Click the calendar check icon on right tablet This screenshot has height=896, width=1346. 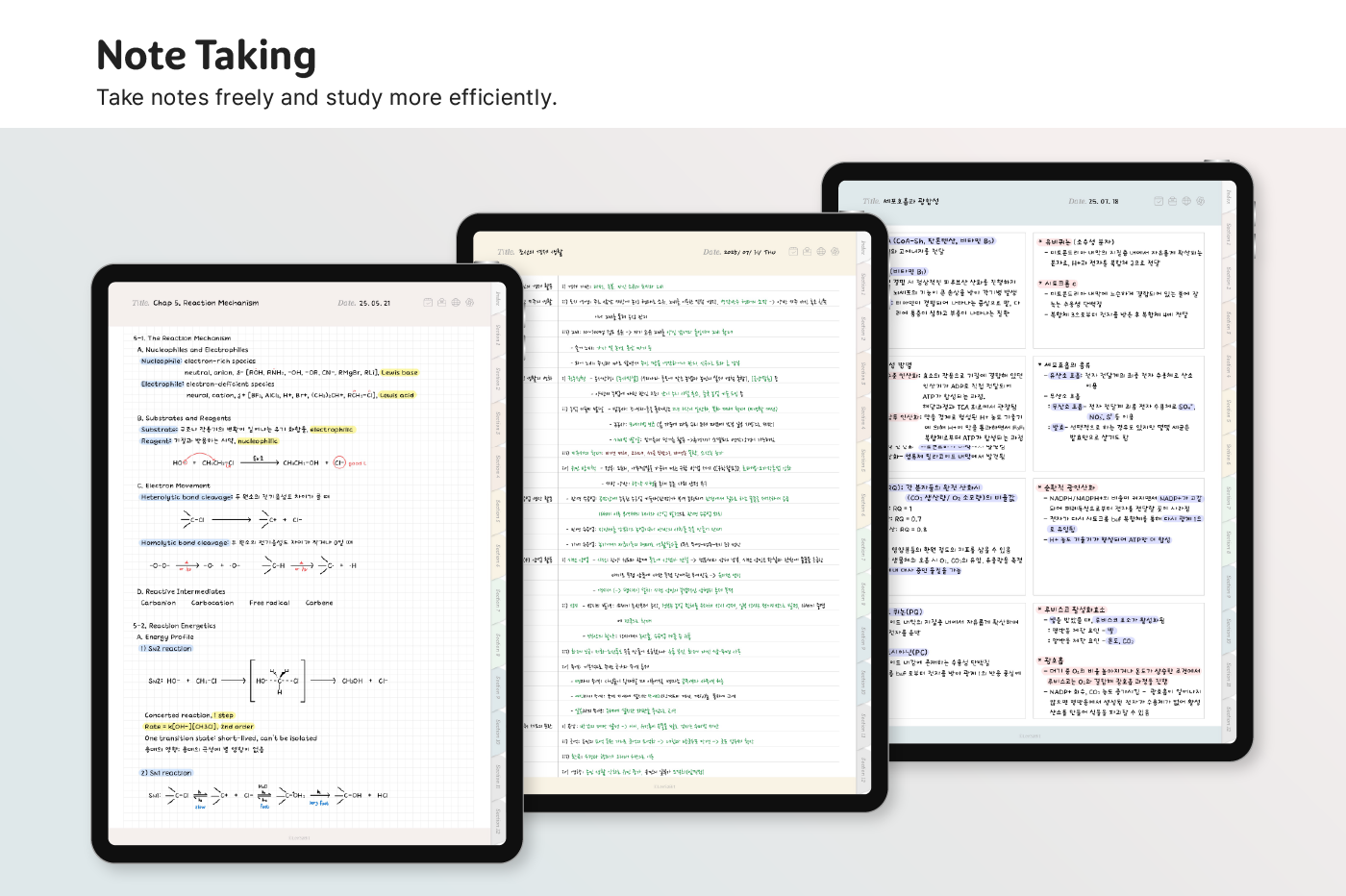[x=1159, y=201]
